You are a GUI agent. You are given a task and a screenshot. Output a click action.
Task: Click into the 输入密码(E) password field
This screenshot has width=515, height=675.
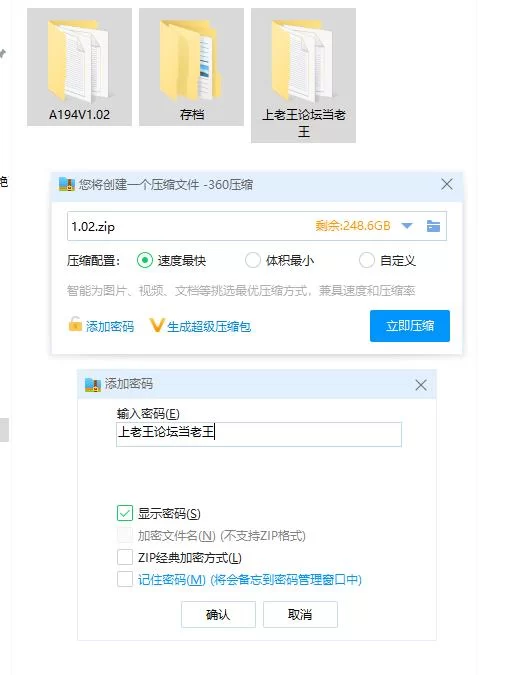[x=259, y=434]
